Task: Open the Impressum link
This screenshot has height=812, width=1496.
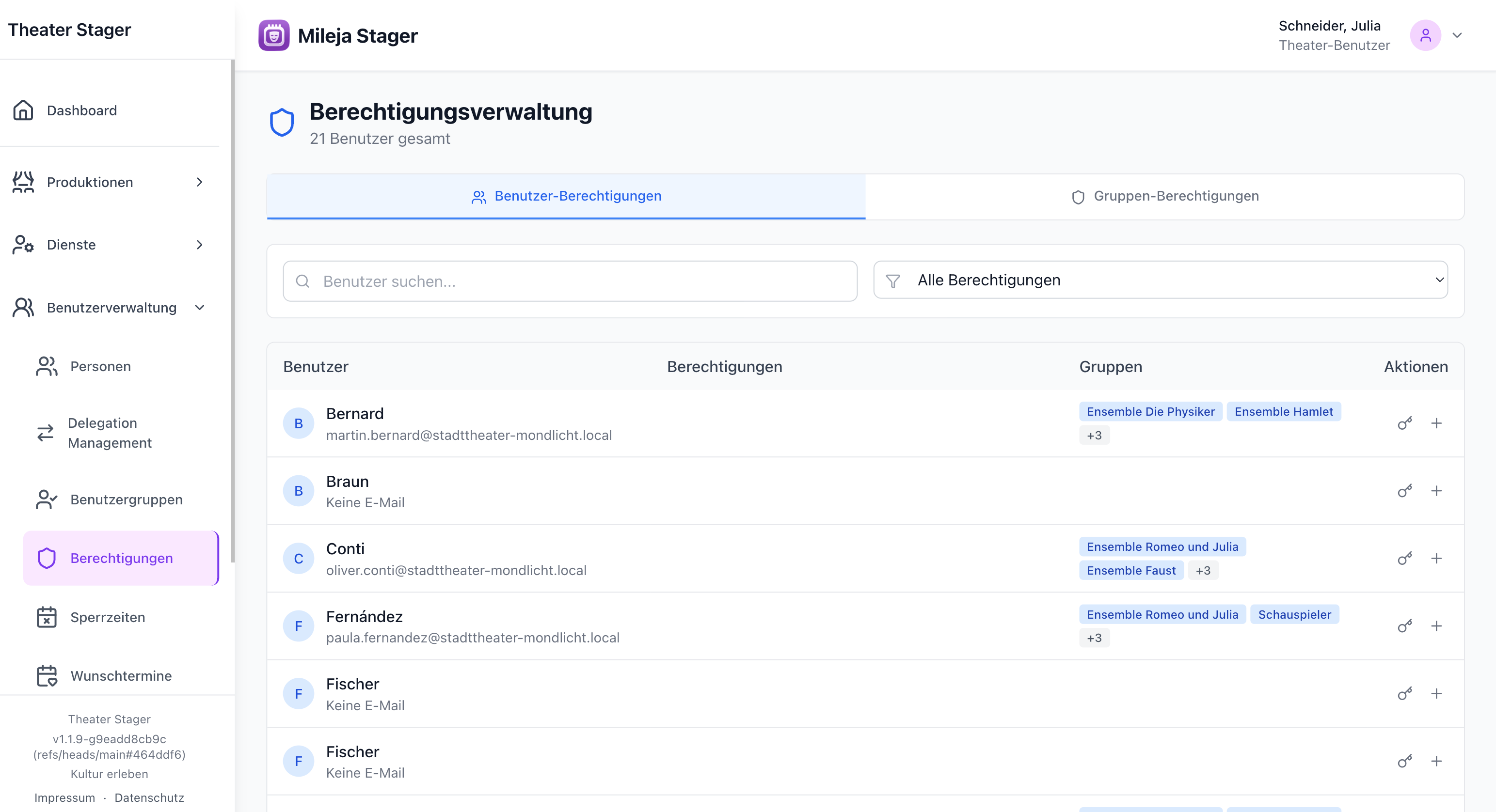Action: 64,797
